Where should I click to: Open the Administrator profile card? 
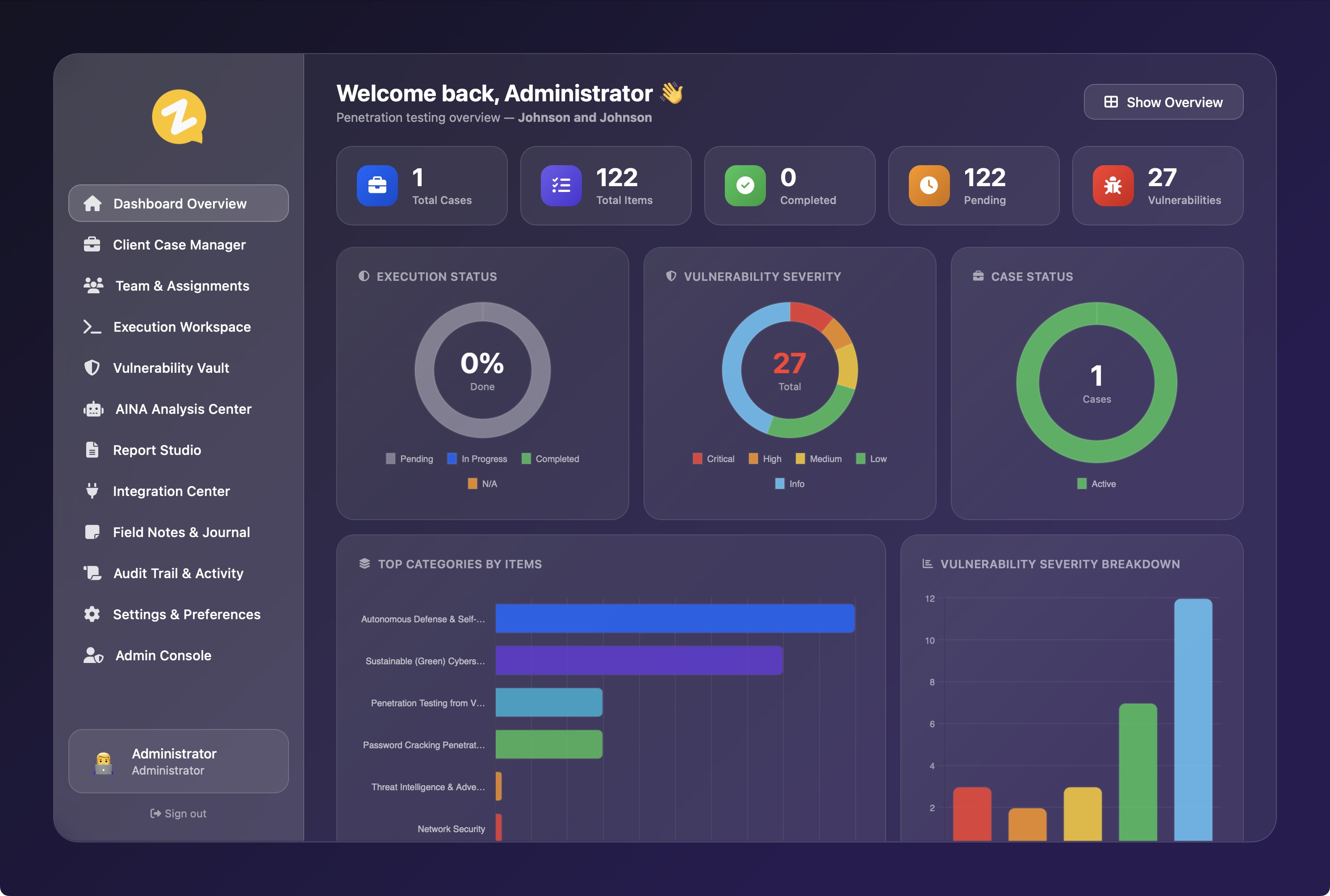[x=178, y=761]
